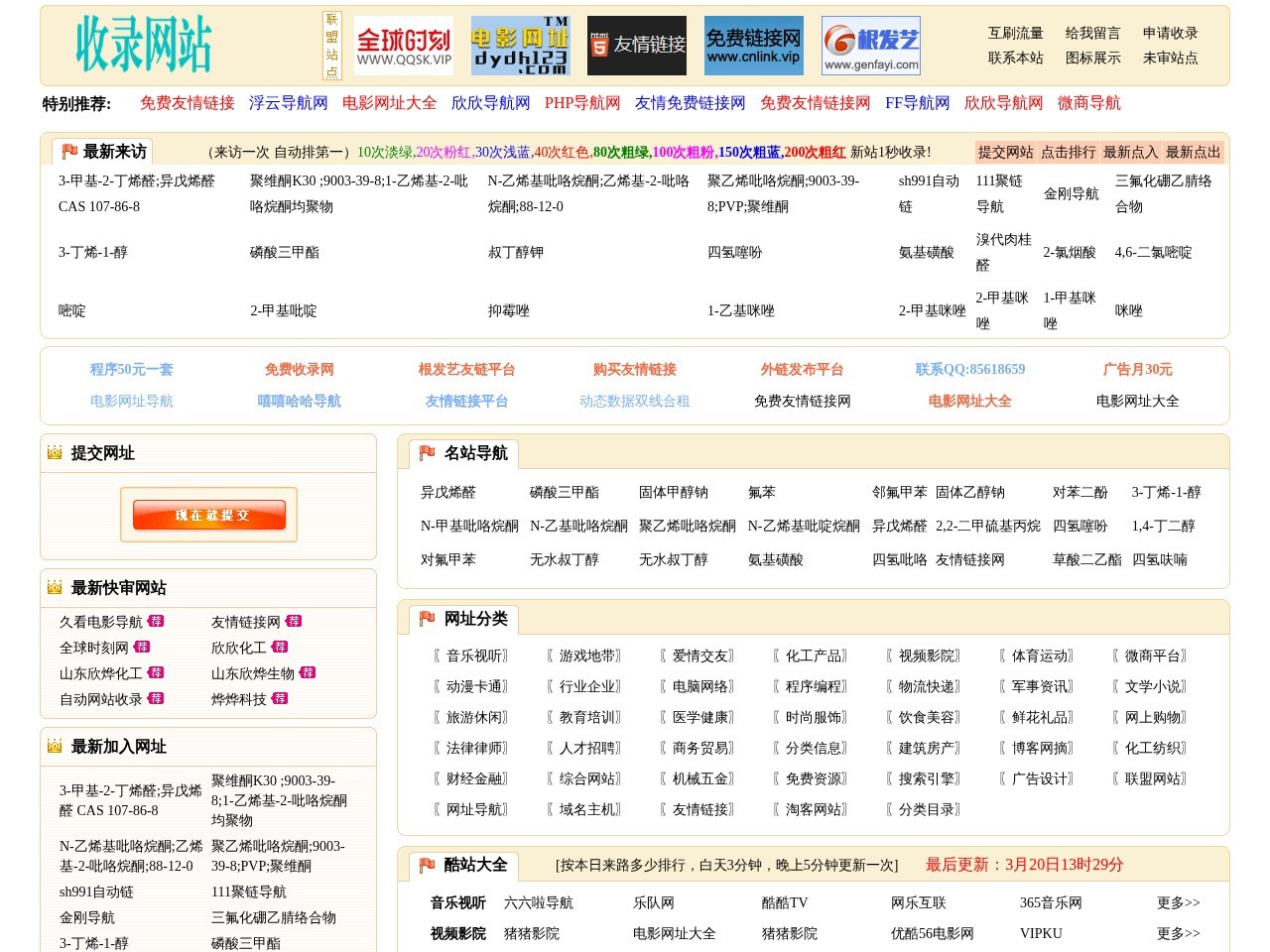
Task: Click the 收录网站 site logo
Action: click(144, 45)
